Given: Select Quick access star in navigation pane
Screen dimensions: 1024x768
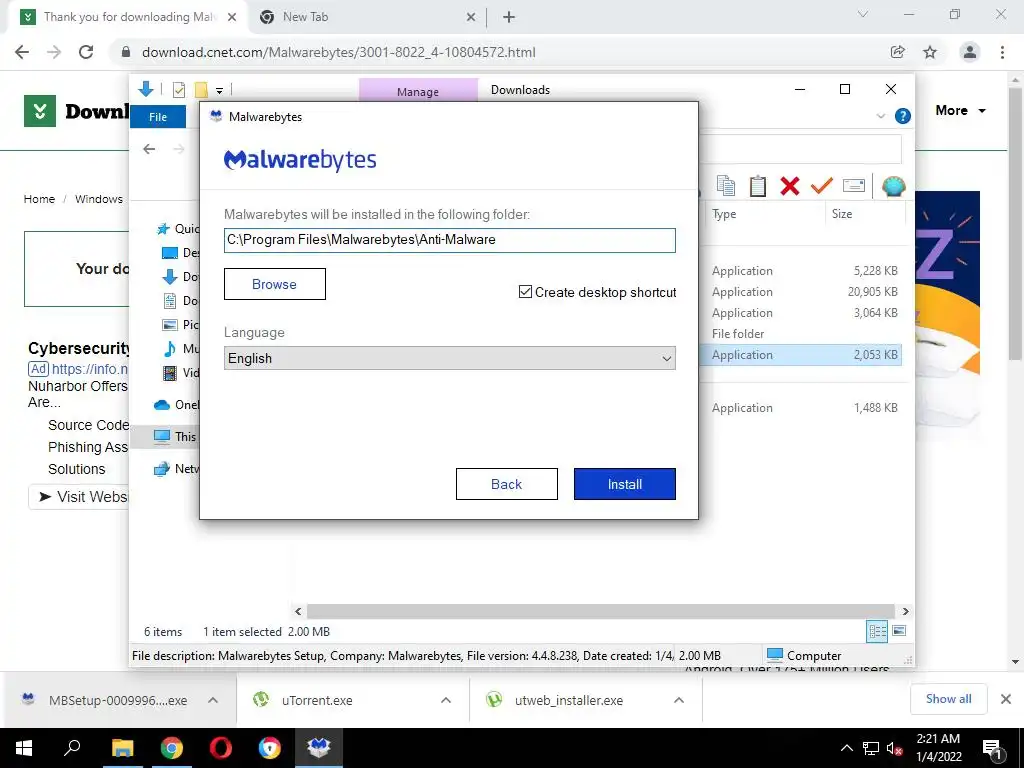Looking at the screenshot, I should [x=163, y=229].
